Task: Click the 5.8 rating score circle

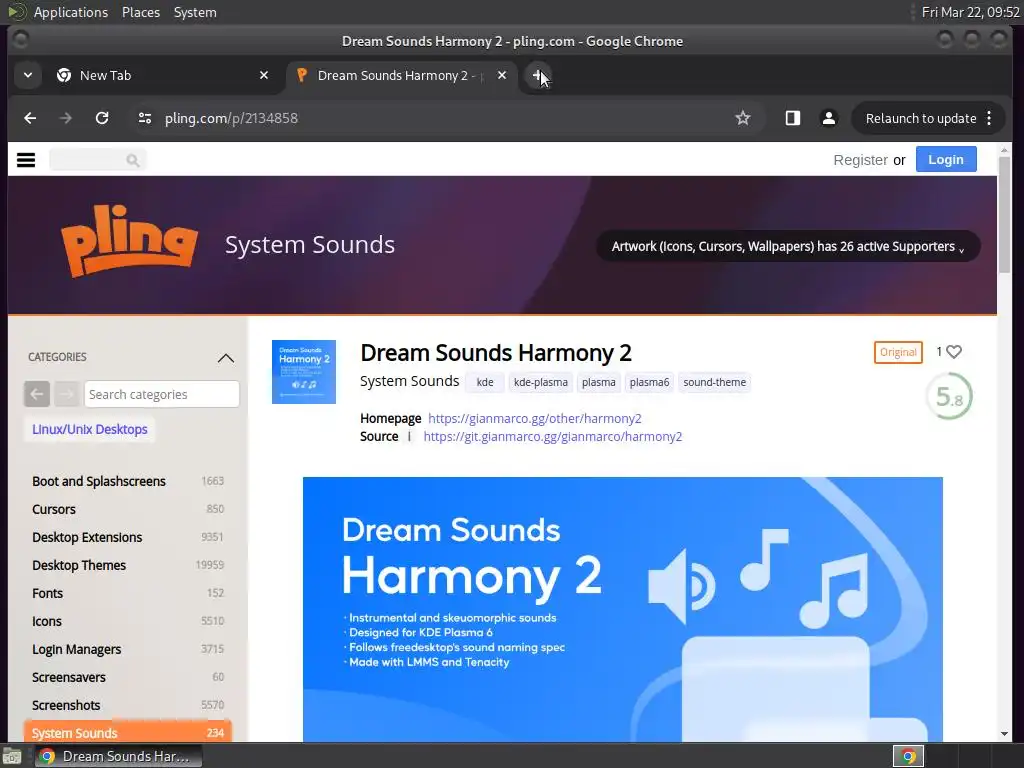Action: pyautogui.click(x=949, y=396)
